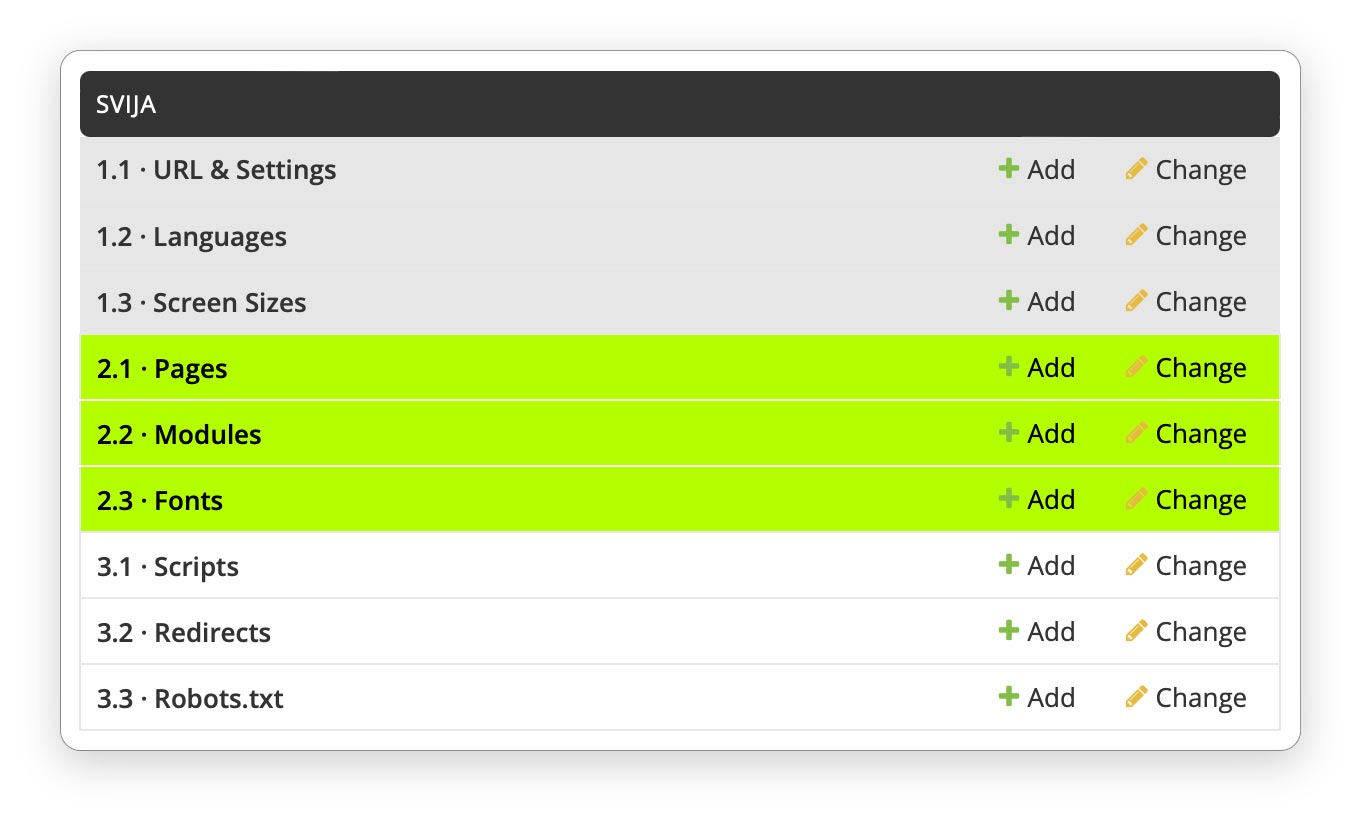1362x822 pixels.
Task: Click the pencil icon for URL & Settings
Action: pyautogui.click(x=1135, y=169)
